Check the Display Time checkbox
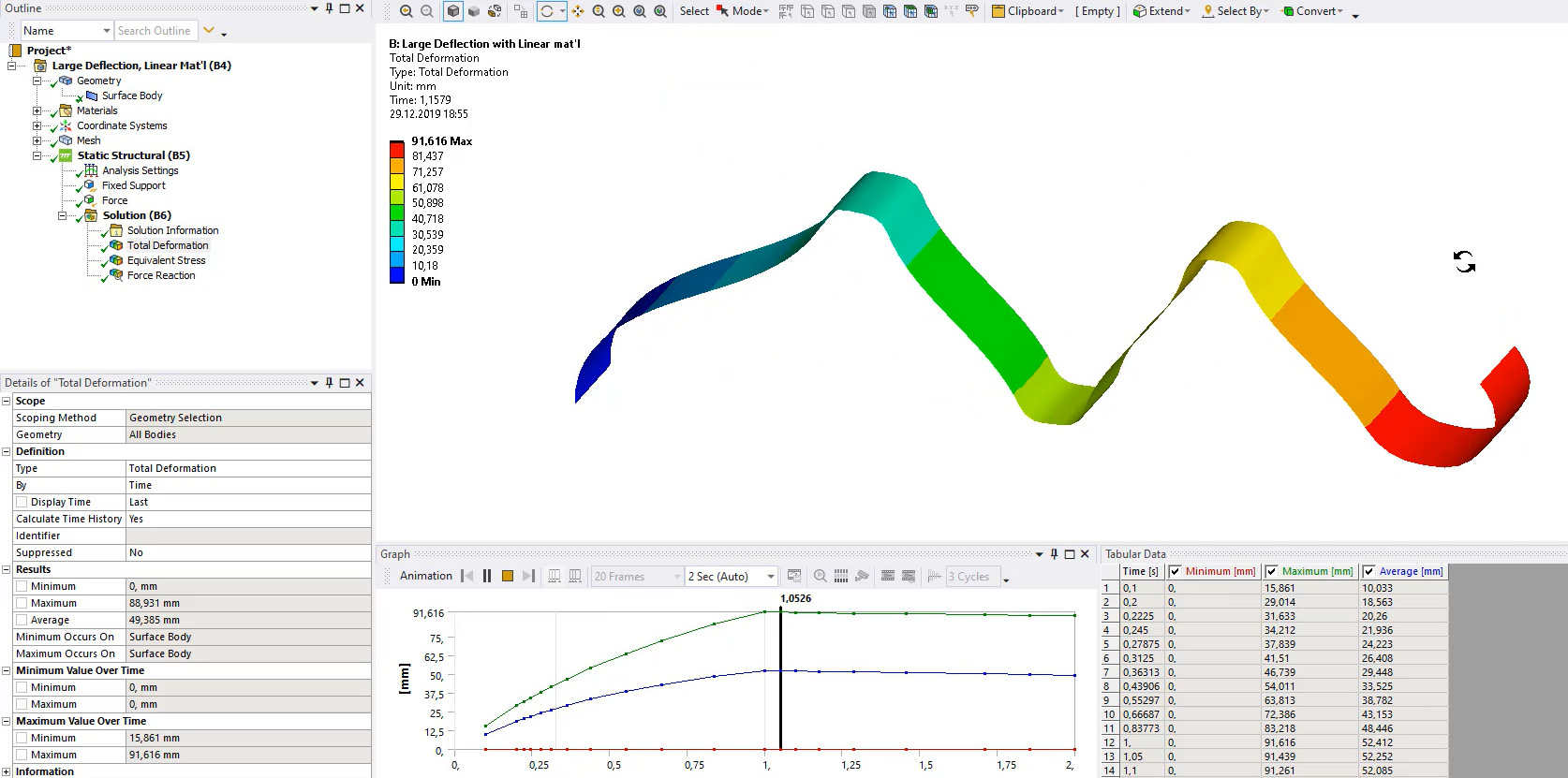 coord(22,502)
